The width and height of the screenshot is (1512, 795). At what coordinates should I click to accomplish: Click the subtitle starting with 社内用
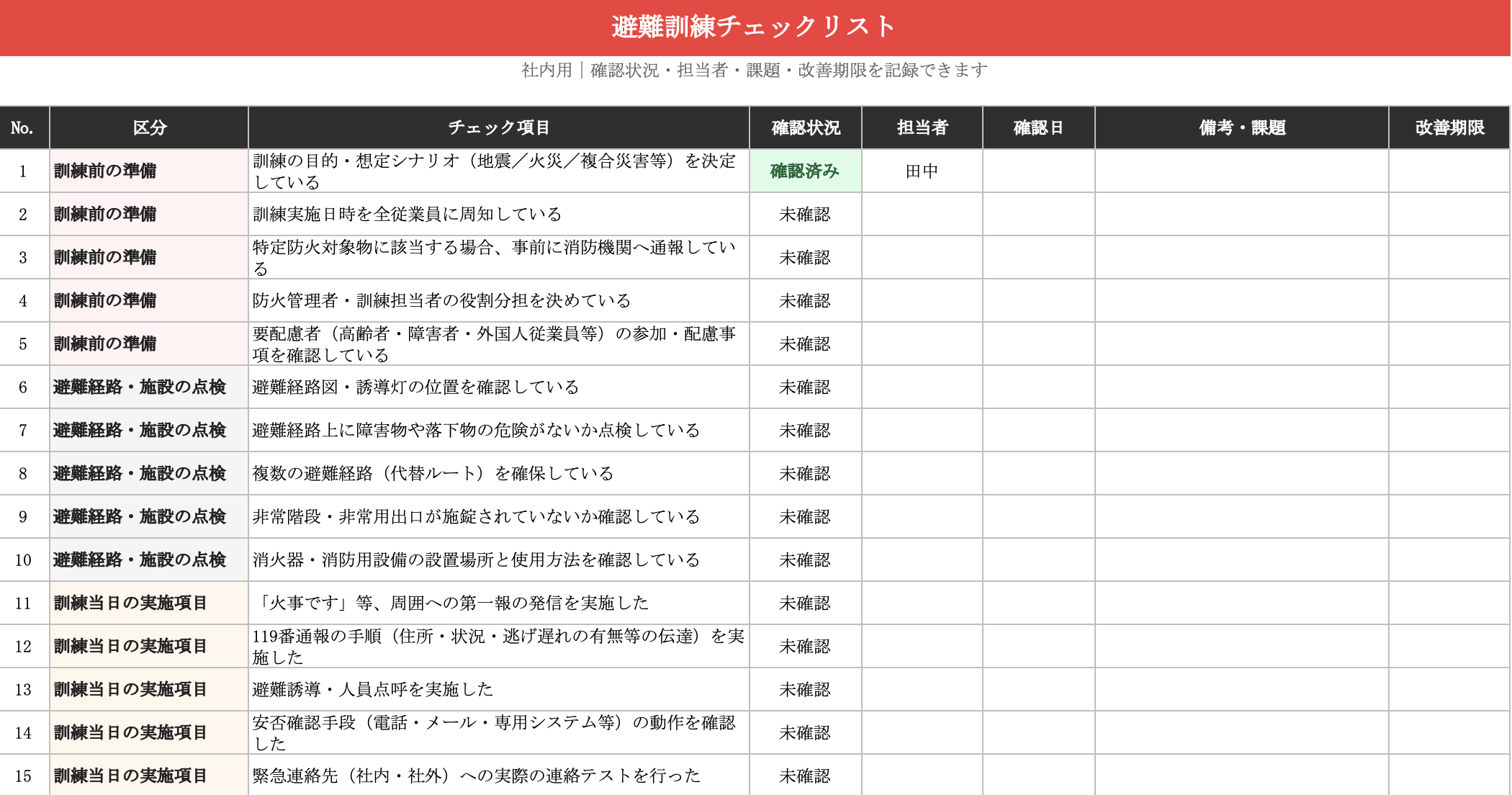coord(755,70)
